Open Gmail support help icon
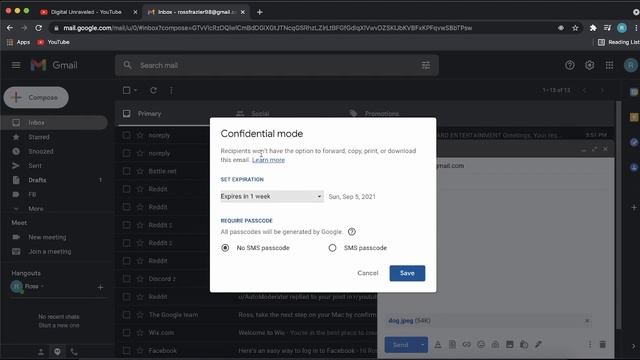640x360 pixels. click(569, 65)
